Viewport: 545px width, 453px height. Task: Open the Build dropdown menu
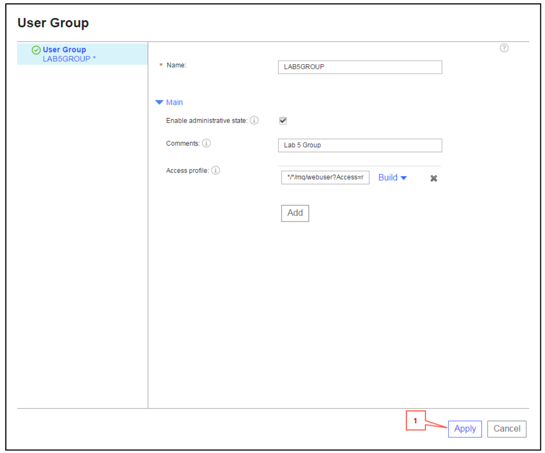392,177
